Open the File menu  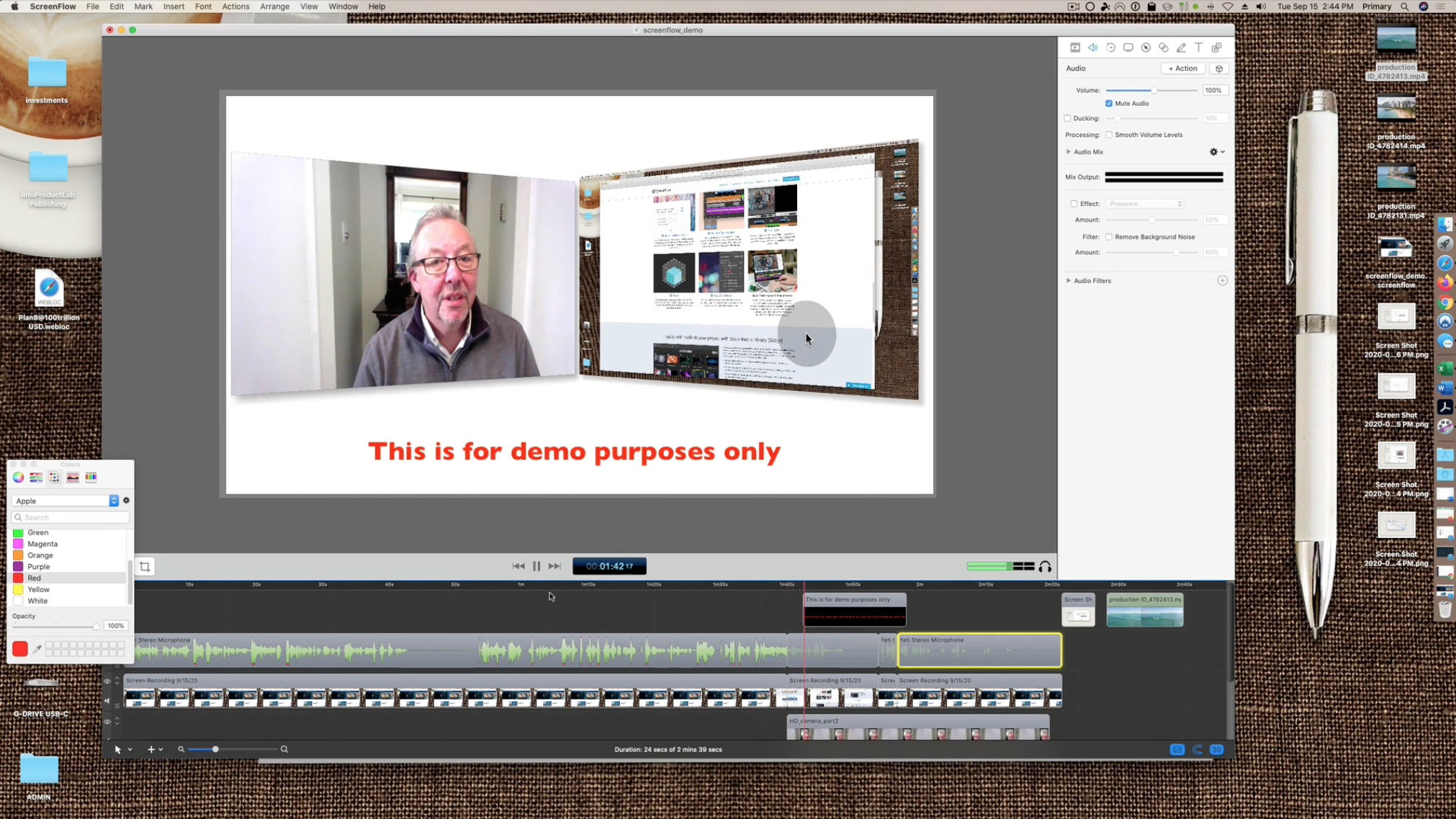pyautogui.click(x=93, y=6)
